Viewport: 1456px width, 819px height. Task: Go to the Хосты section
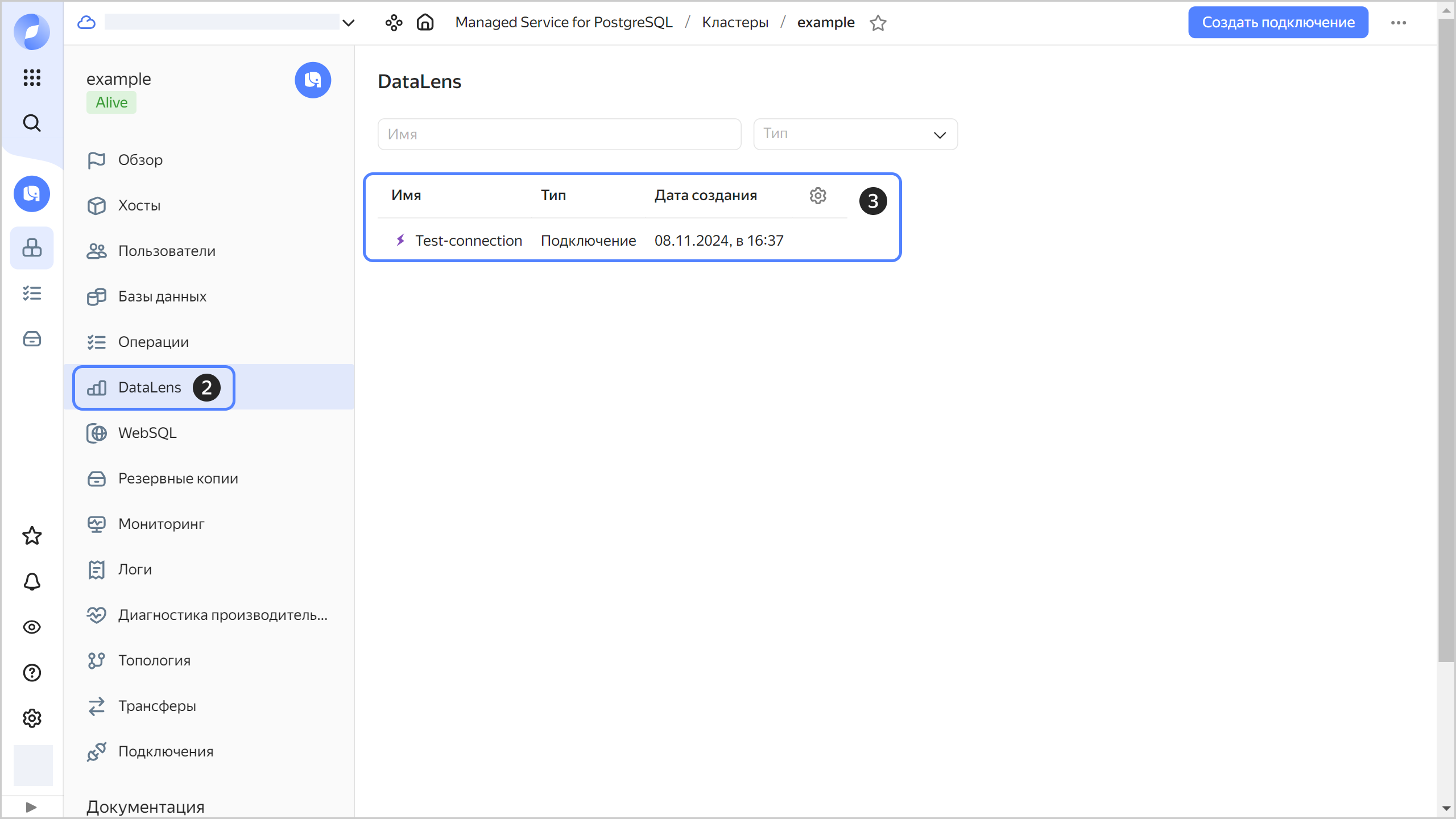coord(139,205)
